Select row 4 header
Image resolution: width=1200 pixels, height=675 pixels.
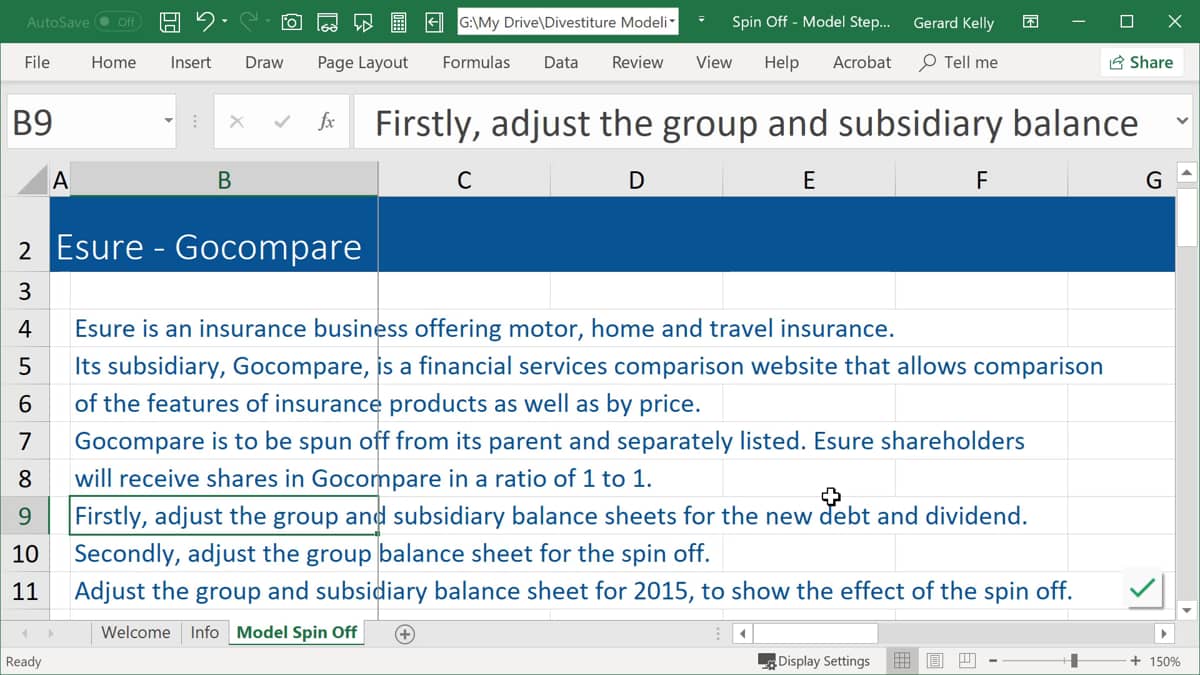point(25,328)
